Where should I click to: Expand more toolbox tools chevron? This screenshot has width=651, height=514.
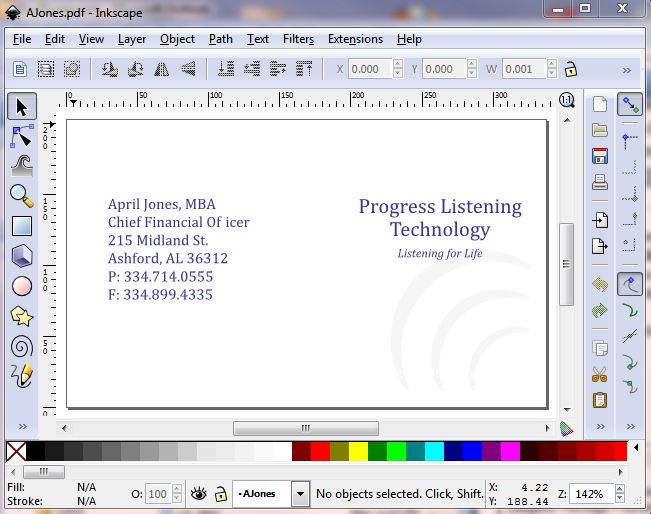pyautogui.click(x=22, y=426)
